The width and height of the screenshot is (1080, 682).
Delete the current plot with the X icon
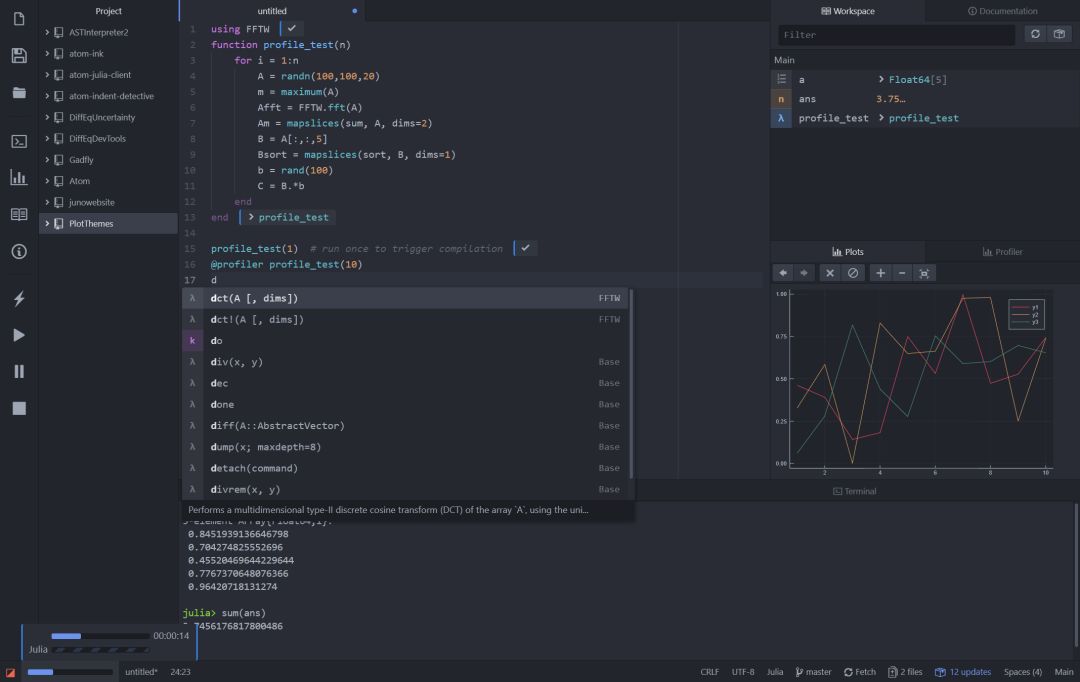coord(830,273)
